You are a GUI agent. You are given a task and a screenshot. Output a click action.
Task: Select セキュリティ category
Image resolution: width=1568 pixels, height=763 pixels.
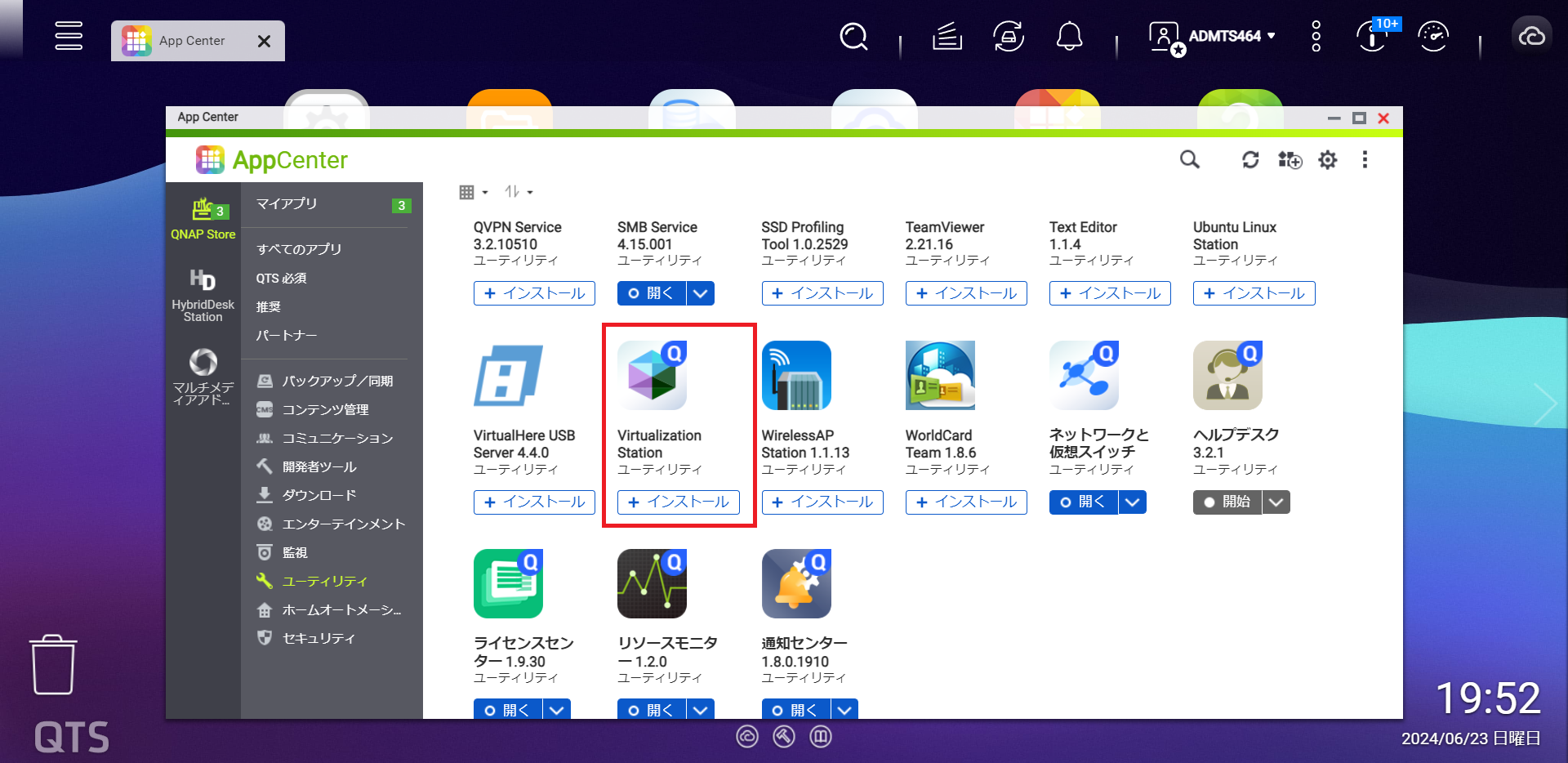pos(318,638)
